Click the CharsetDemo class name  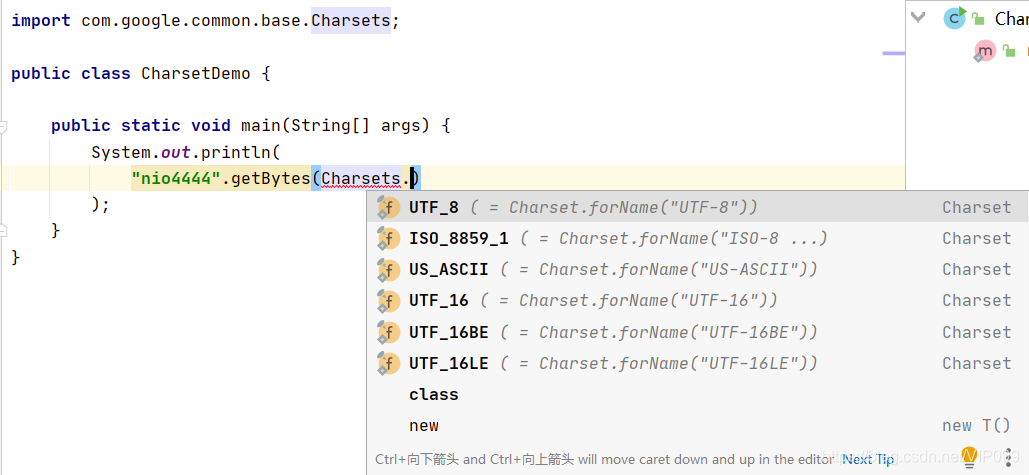pos(196,73)
